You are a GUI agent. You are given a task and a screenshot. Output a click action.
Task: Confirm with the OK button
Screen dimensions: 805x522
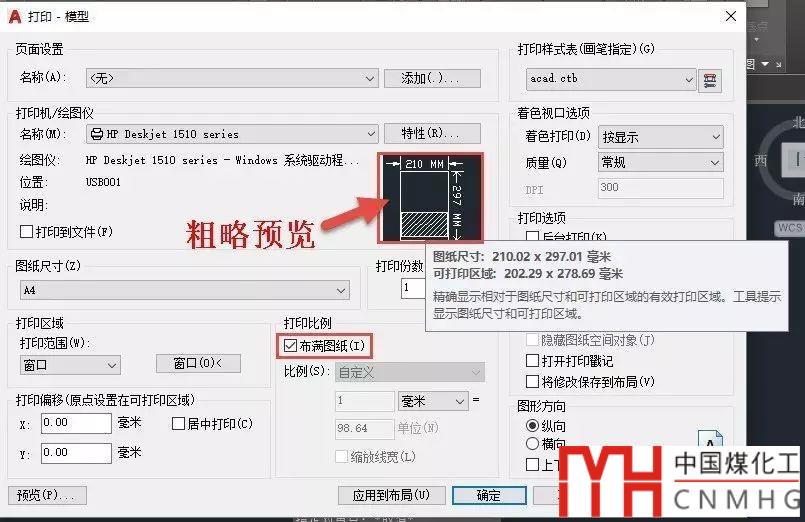pyautogui.click(x=489, y=495)
